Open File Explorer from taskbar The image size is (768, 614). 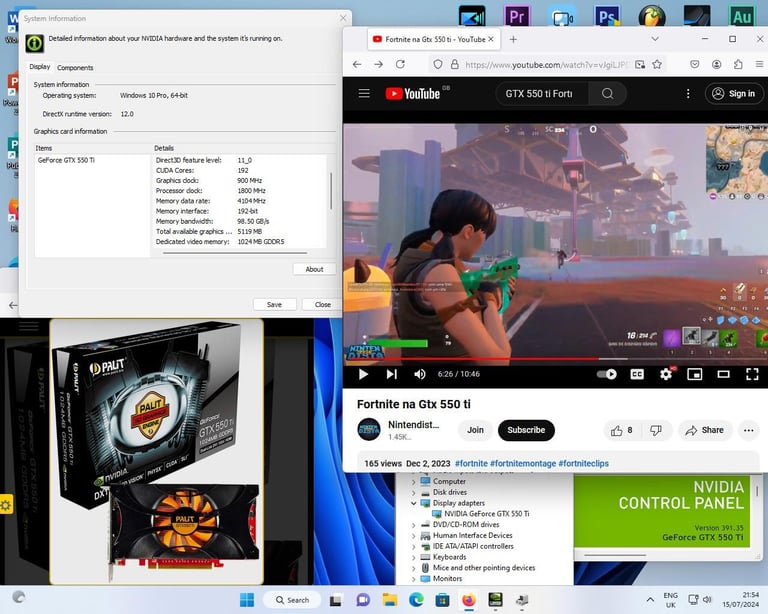pyautogui.click(x=390, y=600)
